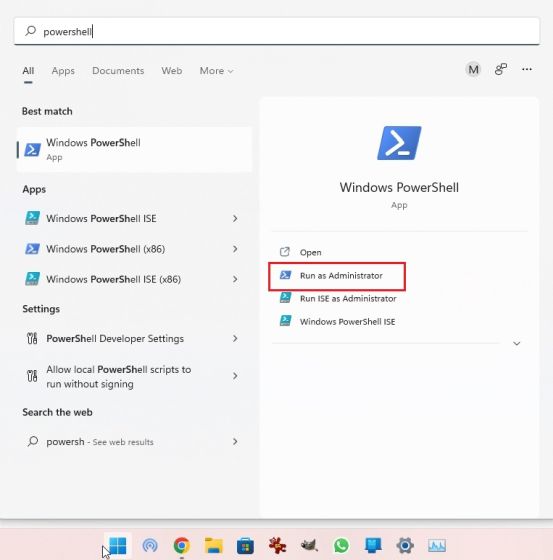Image resolution: width=553 pixels, height=560 pixels.
Task: Click the Windows PowerShell (x86) list icon
Action: pyautogui.click(x=32, y=249)
